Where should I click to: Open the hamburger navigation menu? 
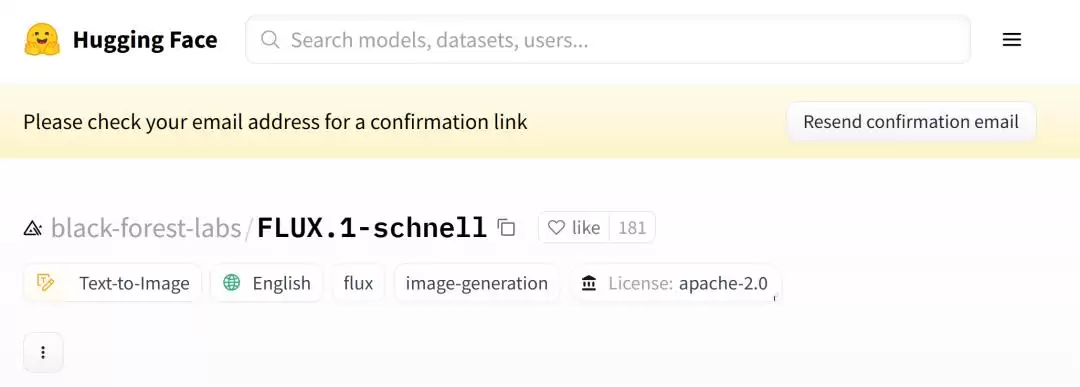(x=1011, y=40)
